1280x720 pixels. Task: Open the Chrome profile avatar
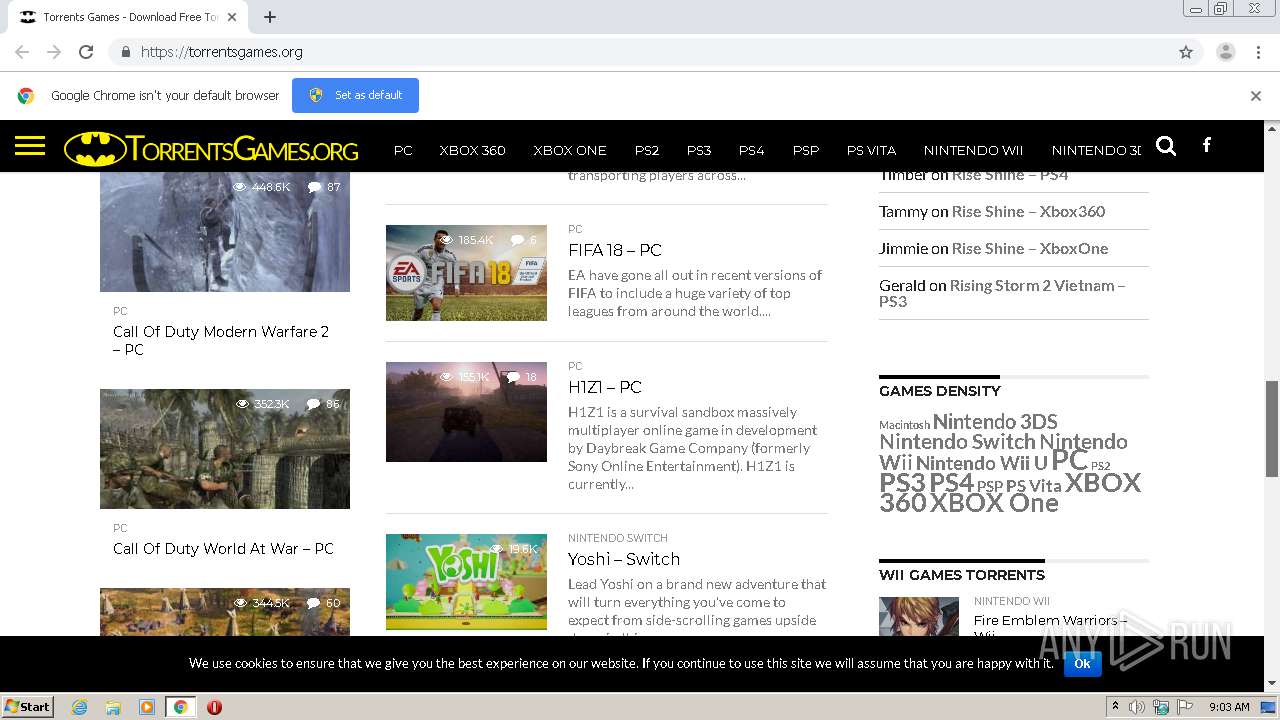click(x=1226, y=52)
